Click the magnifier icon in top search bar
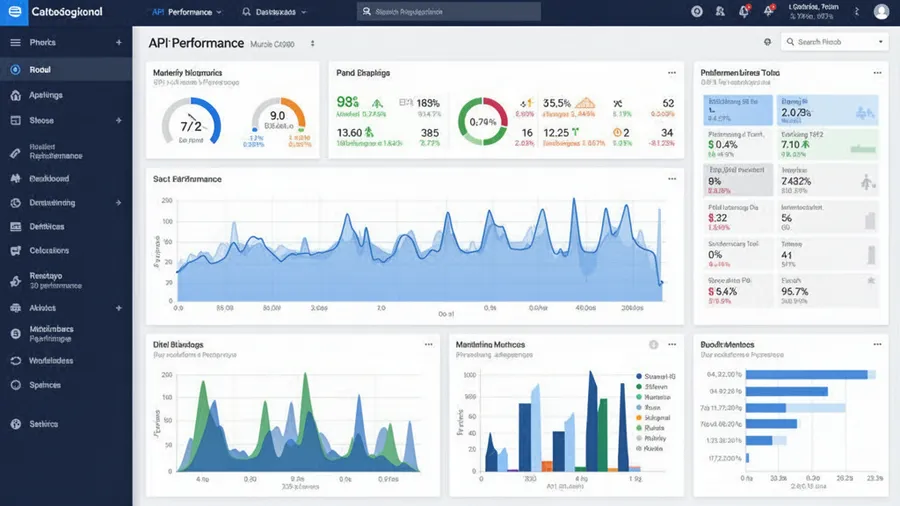The image size is (900, 506). (x=367, y=11)
